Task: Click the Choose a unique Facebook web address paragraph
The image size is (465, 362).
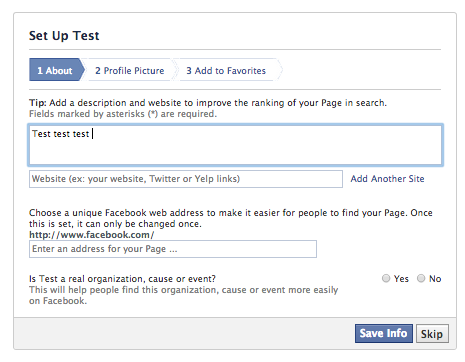Action: point(231,218)
